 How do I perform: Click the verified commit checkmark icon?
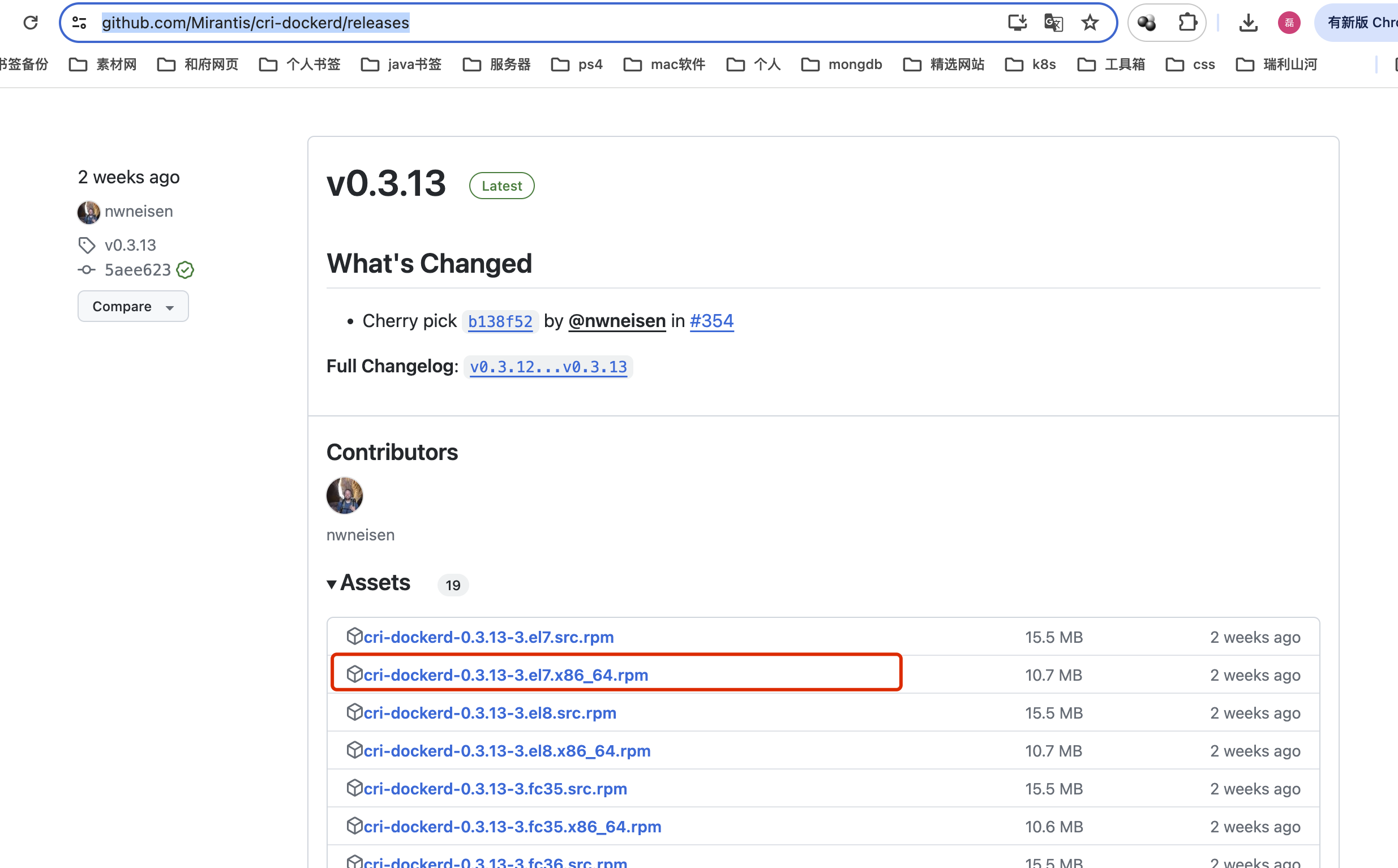click(x=185, y=270)
